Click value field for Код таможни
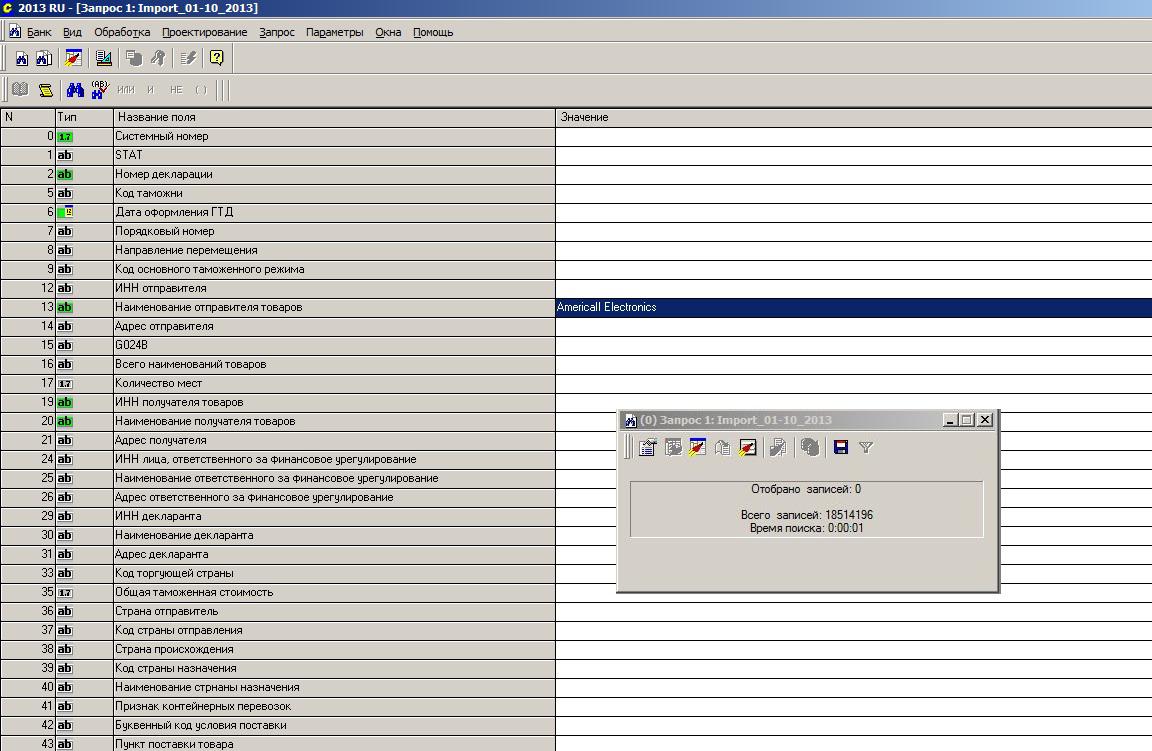The image size is (1152, 751). tap(854, 193)
